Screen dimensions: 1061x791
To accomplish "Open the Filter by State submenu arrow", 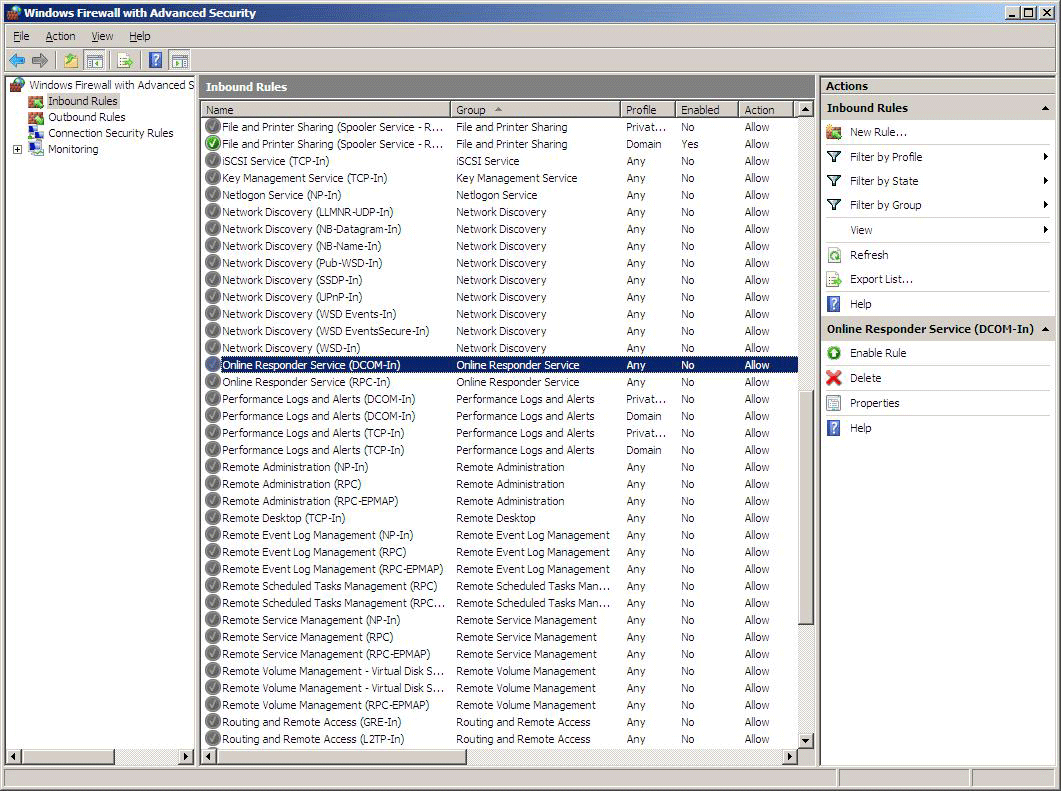I will (1045, 181).
